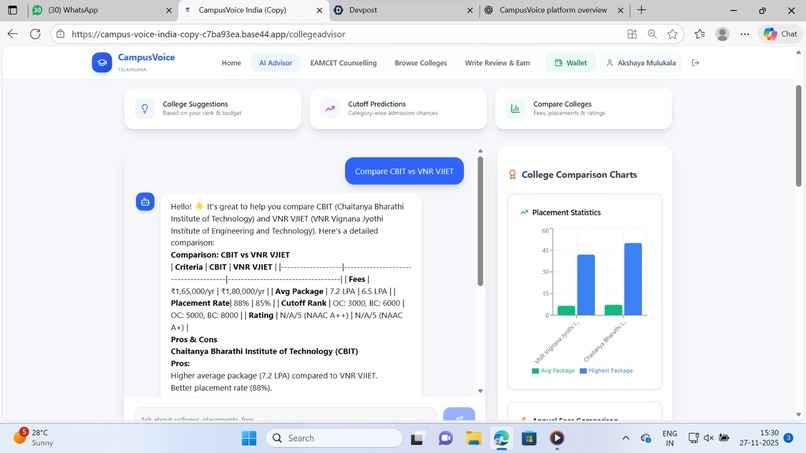This screenshot has height=453, width=806.
Task: Click the site info lock icon
Action: (x=60, y=34)
